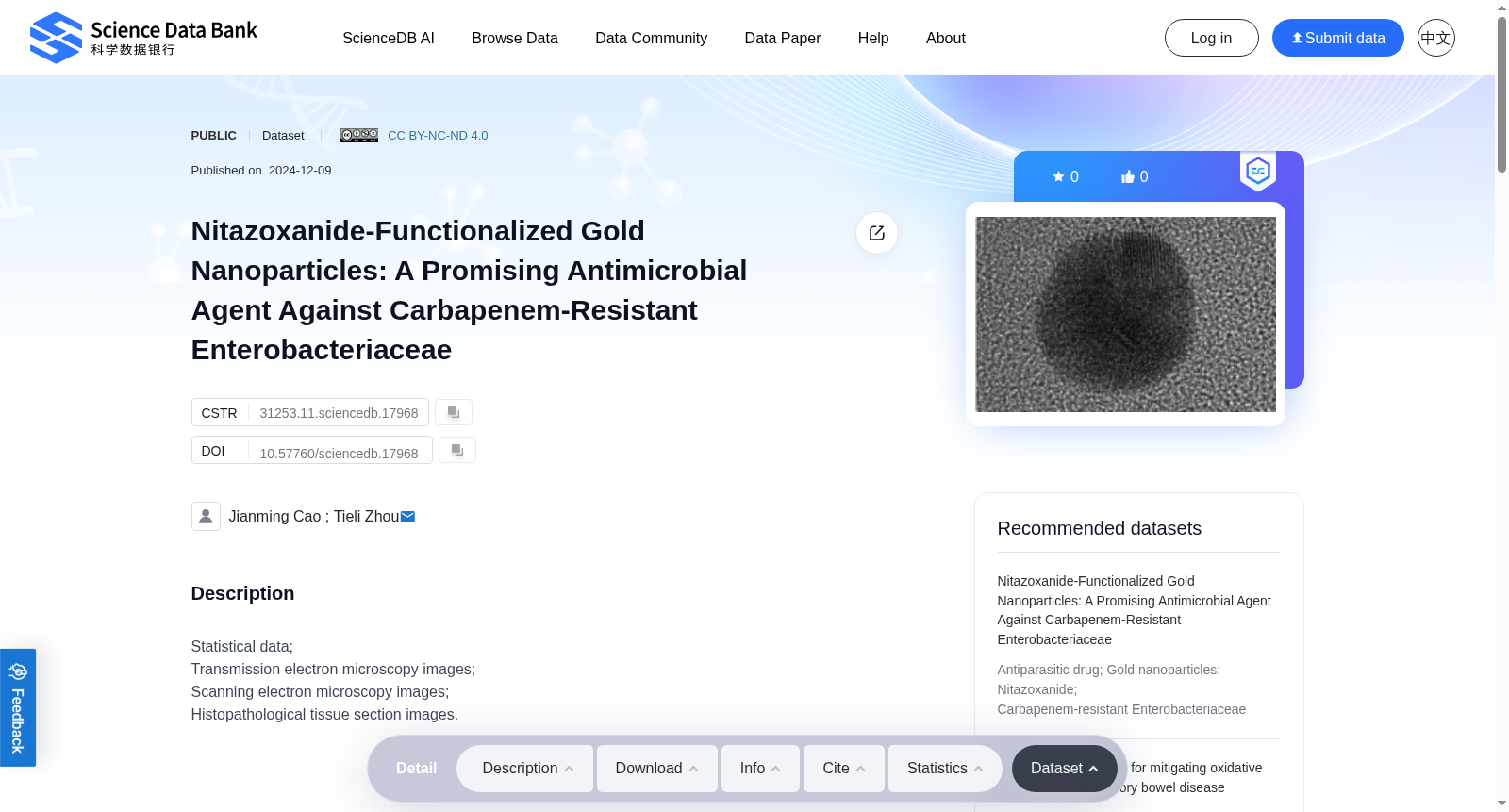Copy the DOI identifier
The width and height of the screenshot is (1509, 812).
coord(457,450)
